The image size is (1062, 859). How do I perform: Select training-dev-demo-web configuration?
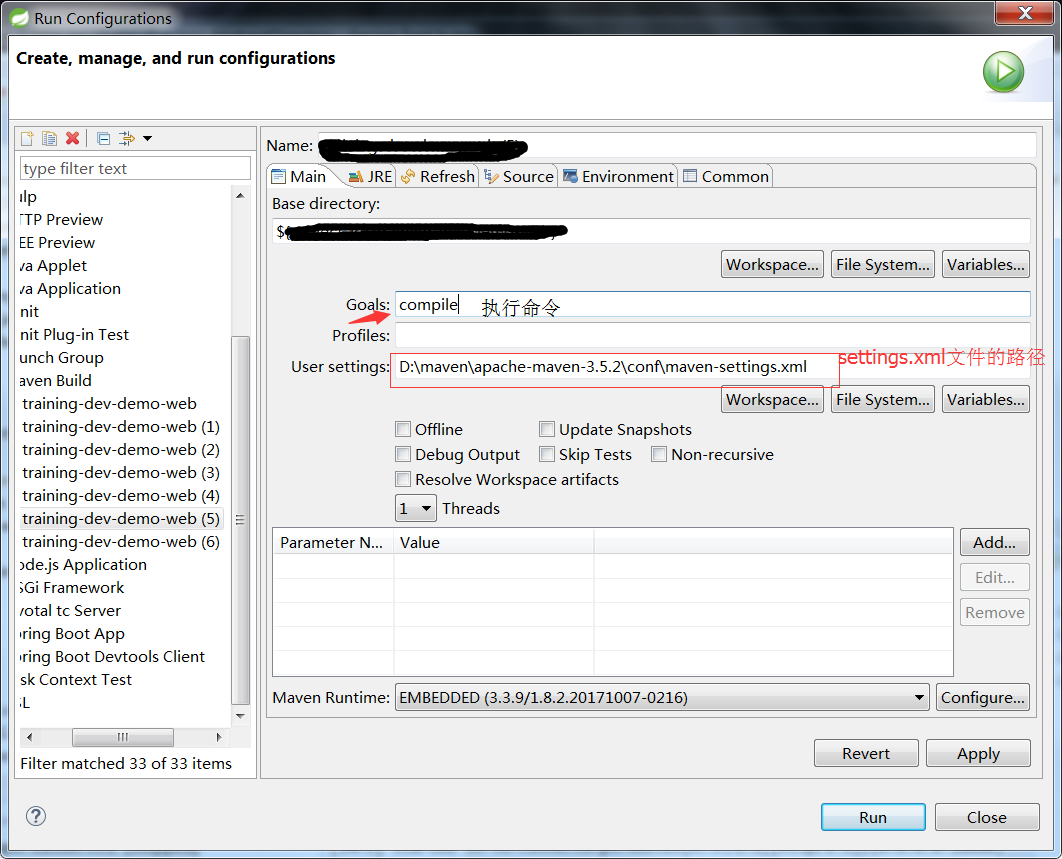[109, 404]
